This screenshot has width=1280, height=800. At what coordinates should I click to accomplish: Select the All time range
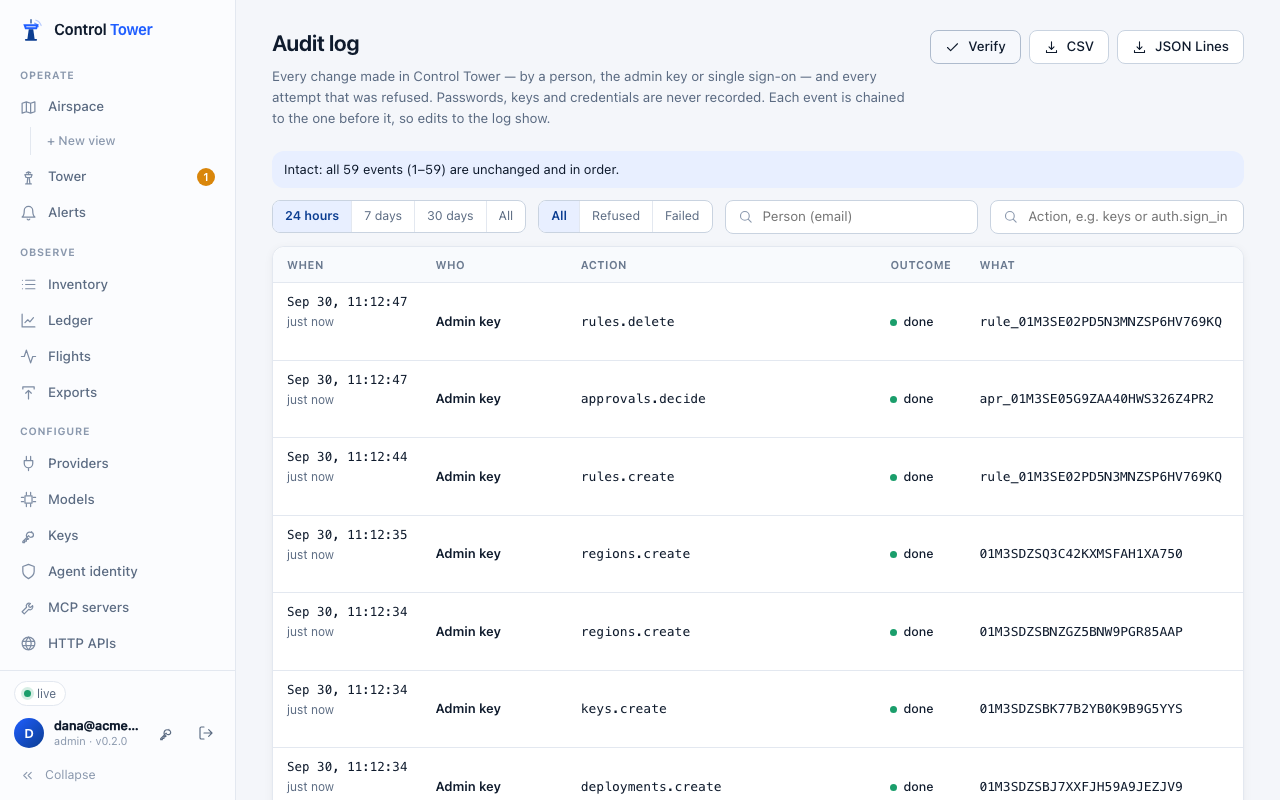[506, 216]
